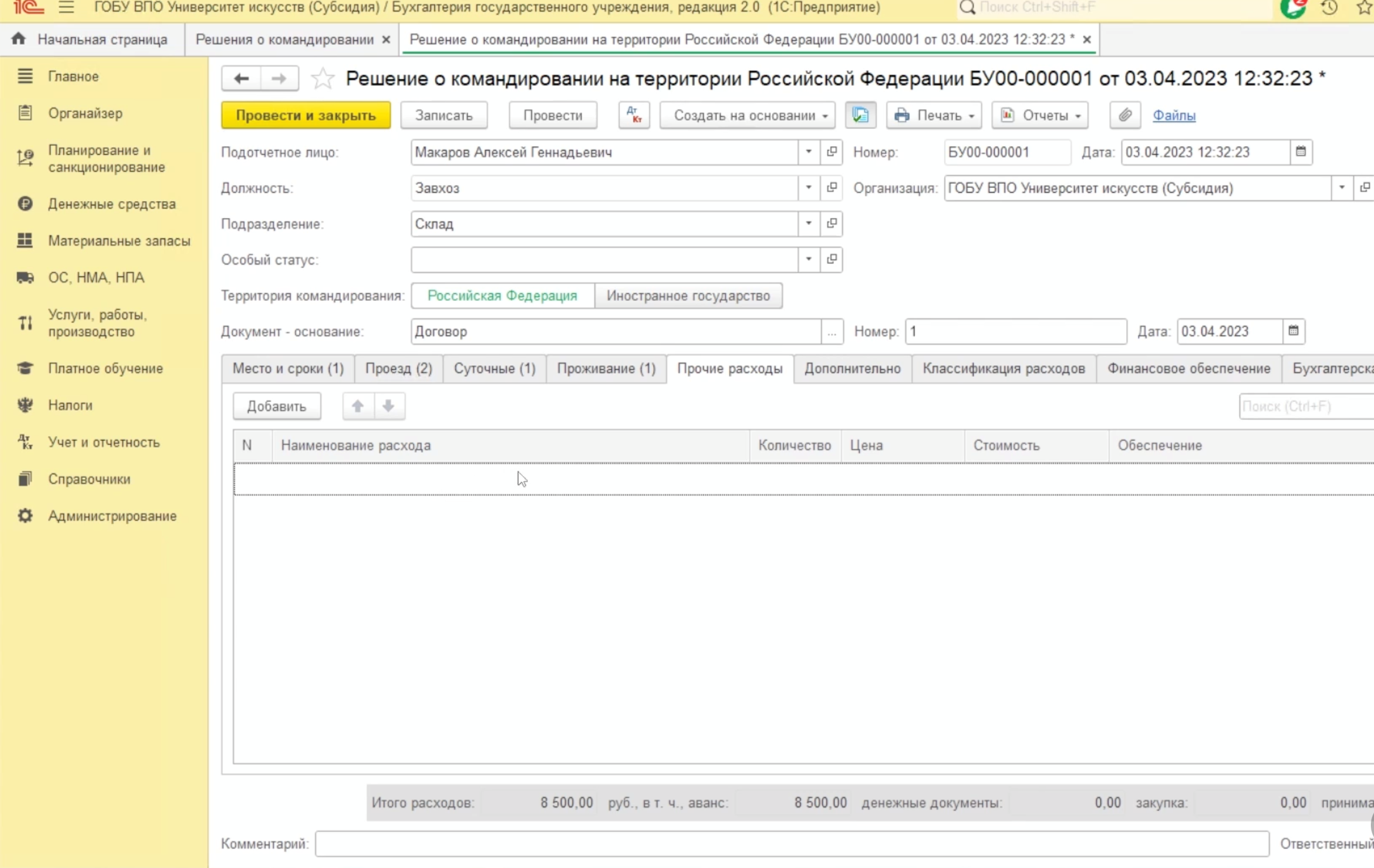Open Подотчетное лицо record with open-form icon
The image size is (1374, 868).
[x=831, y=152]
